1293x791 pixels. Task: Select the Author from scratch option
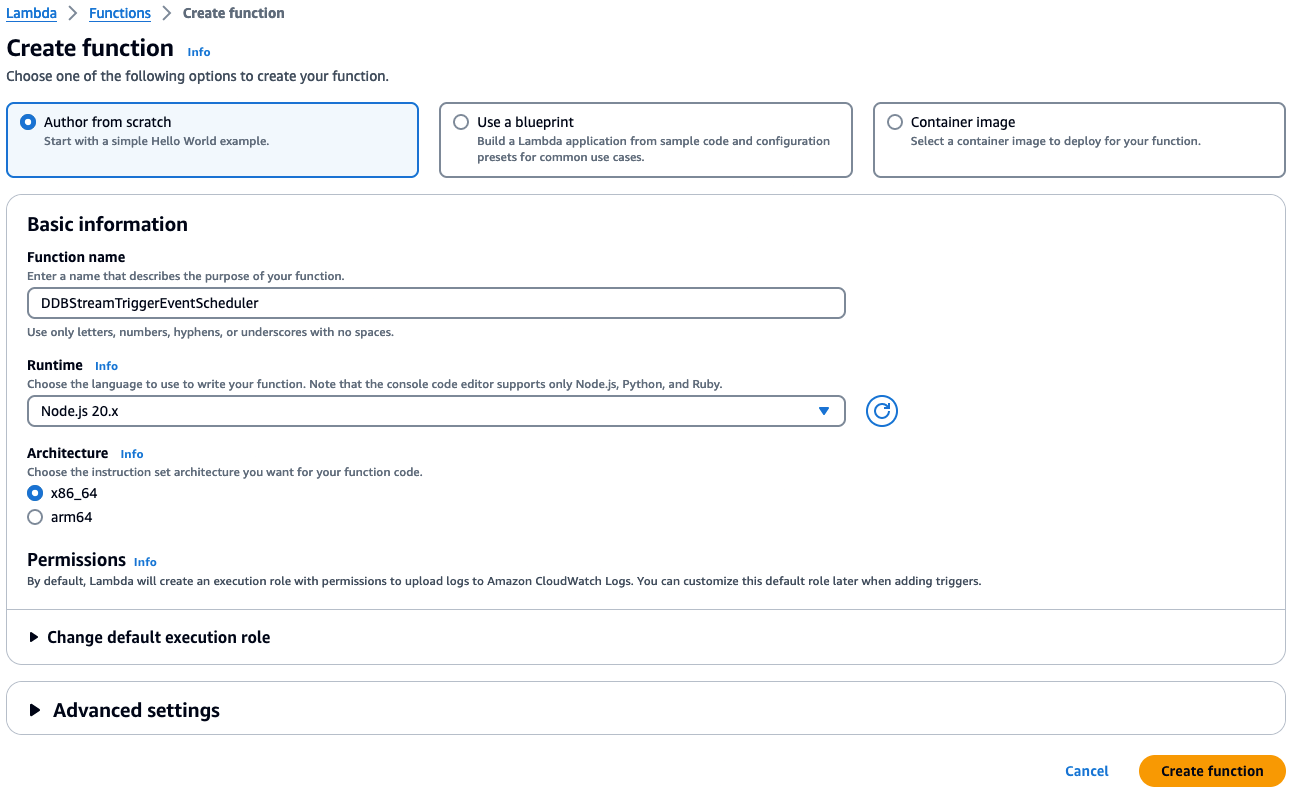tap(29, 122)
